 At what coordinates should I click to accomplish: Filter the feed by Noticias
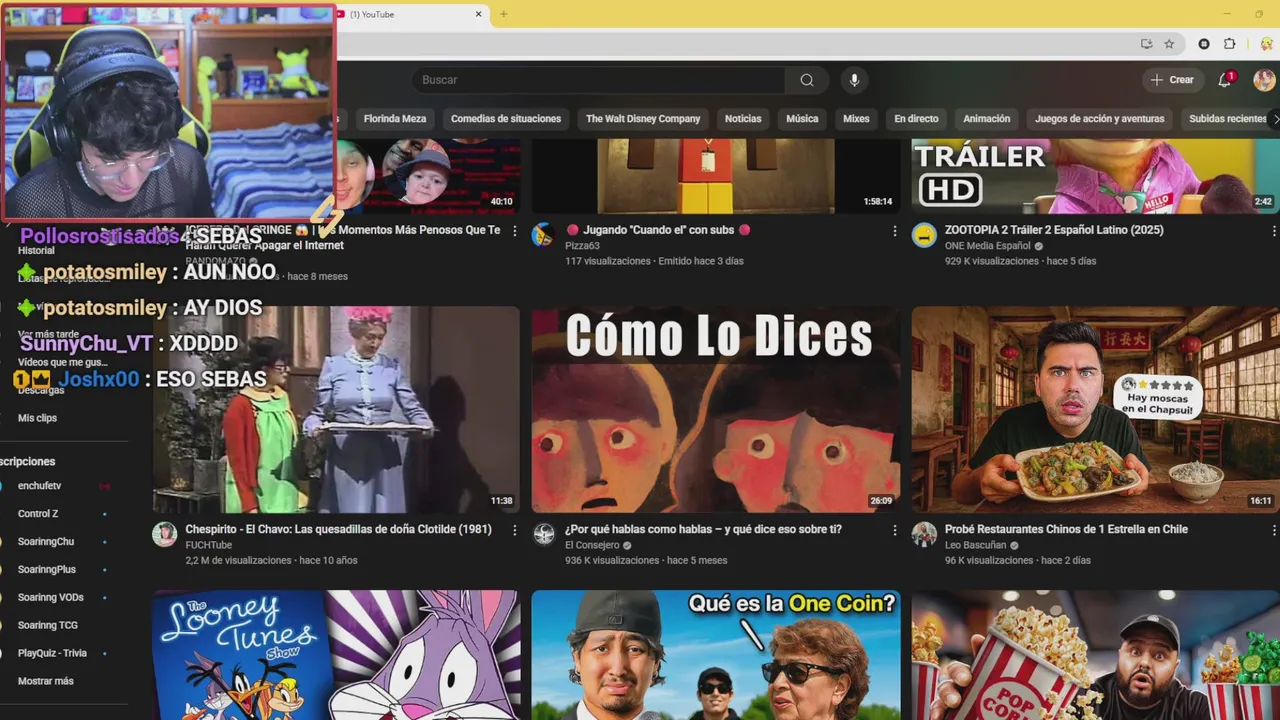click(743, 119)
